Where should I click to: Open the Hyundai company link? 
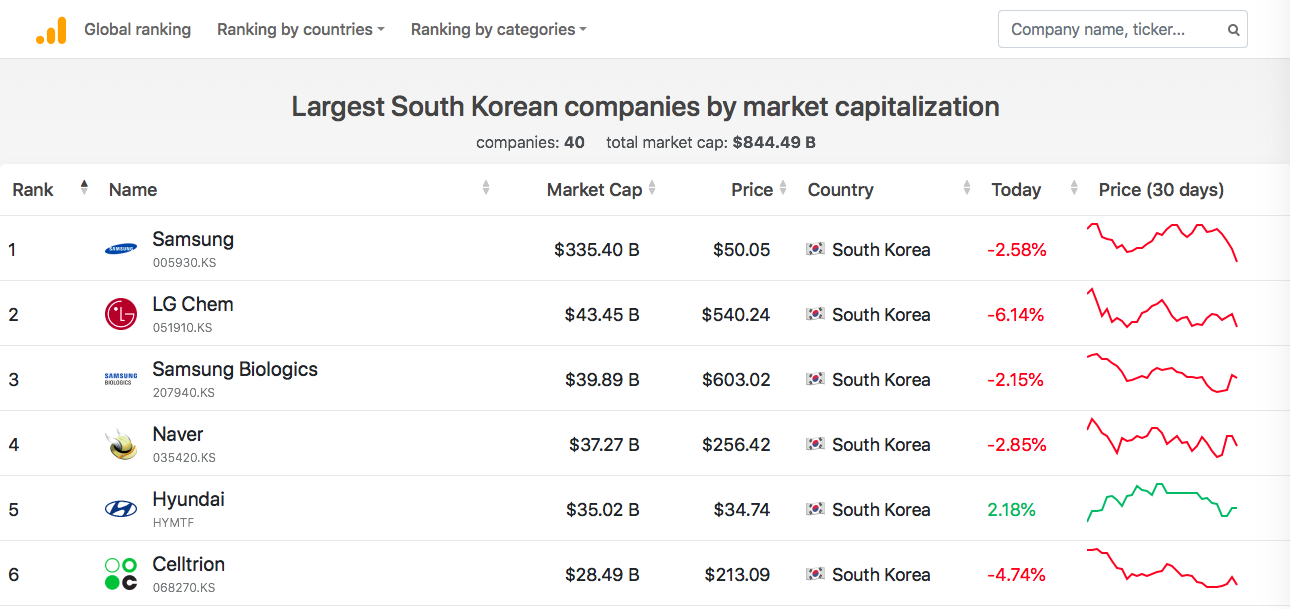click(188, 500)
